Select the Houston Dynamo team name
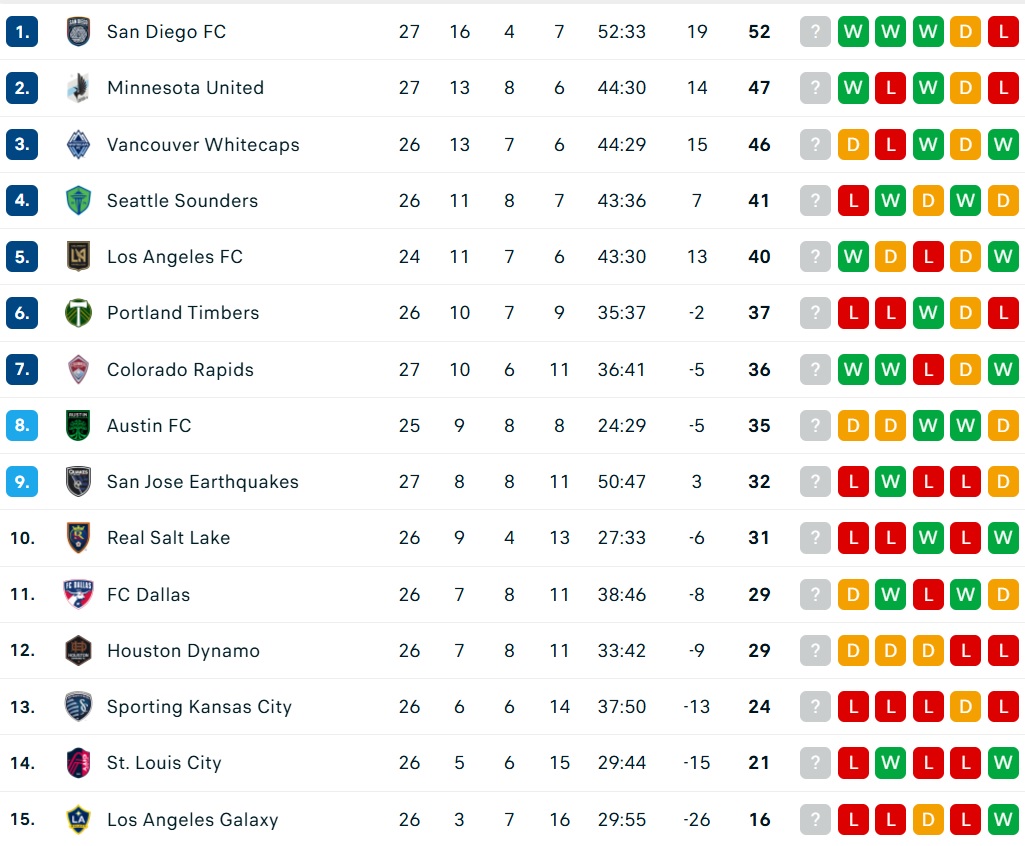1025x846 pixels. (x=183, y=651)
